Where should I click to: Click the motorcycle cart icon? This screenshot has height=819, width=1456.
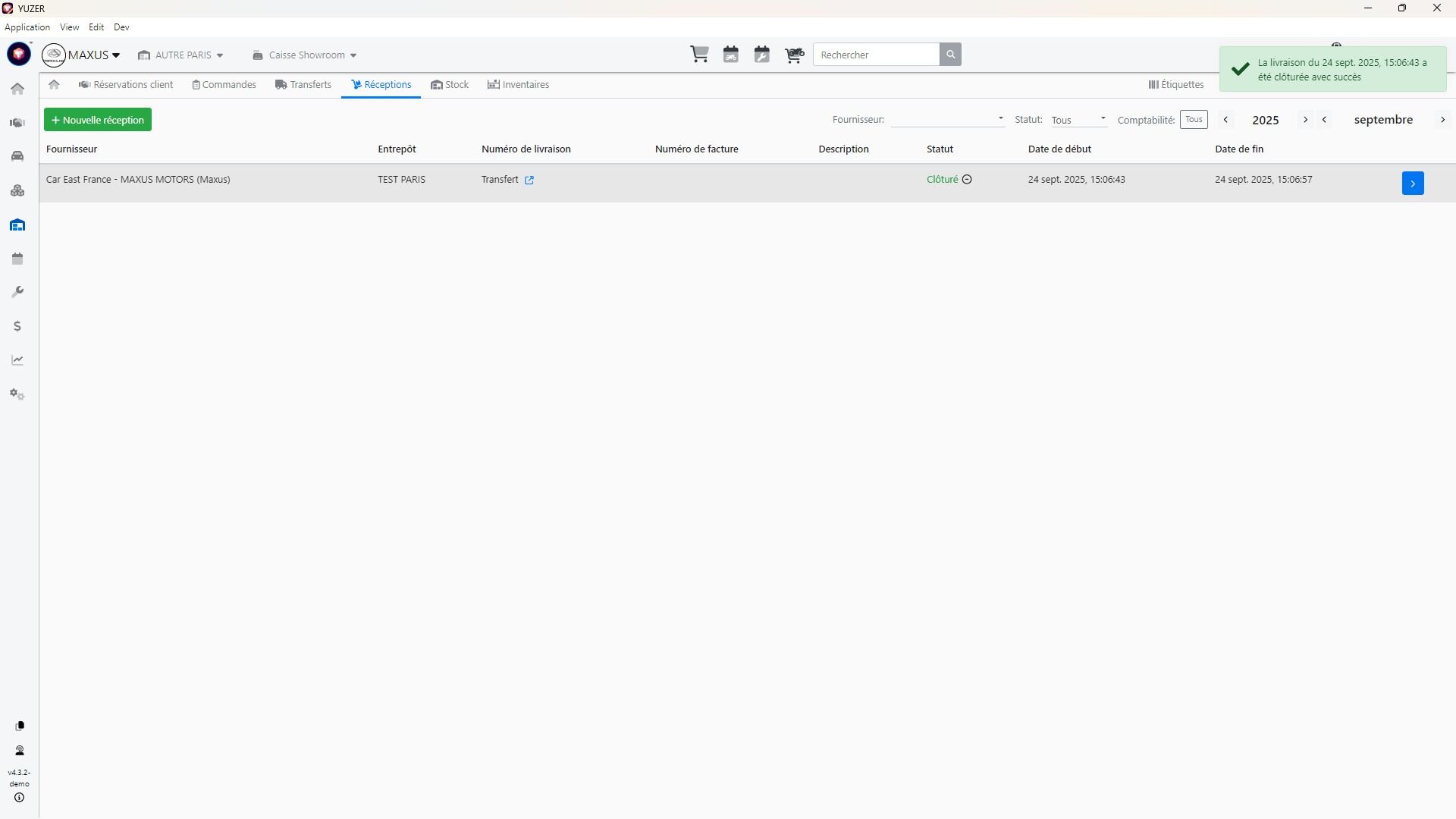pos(794,55)
